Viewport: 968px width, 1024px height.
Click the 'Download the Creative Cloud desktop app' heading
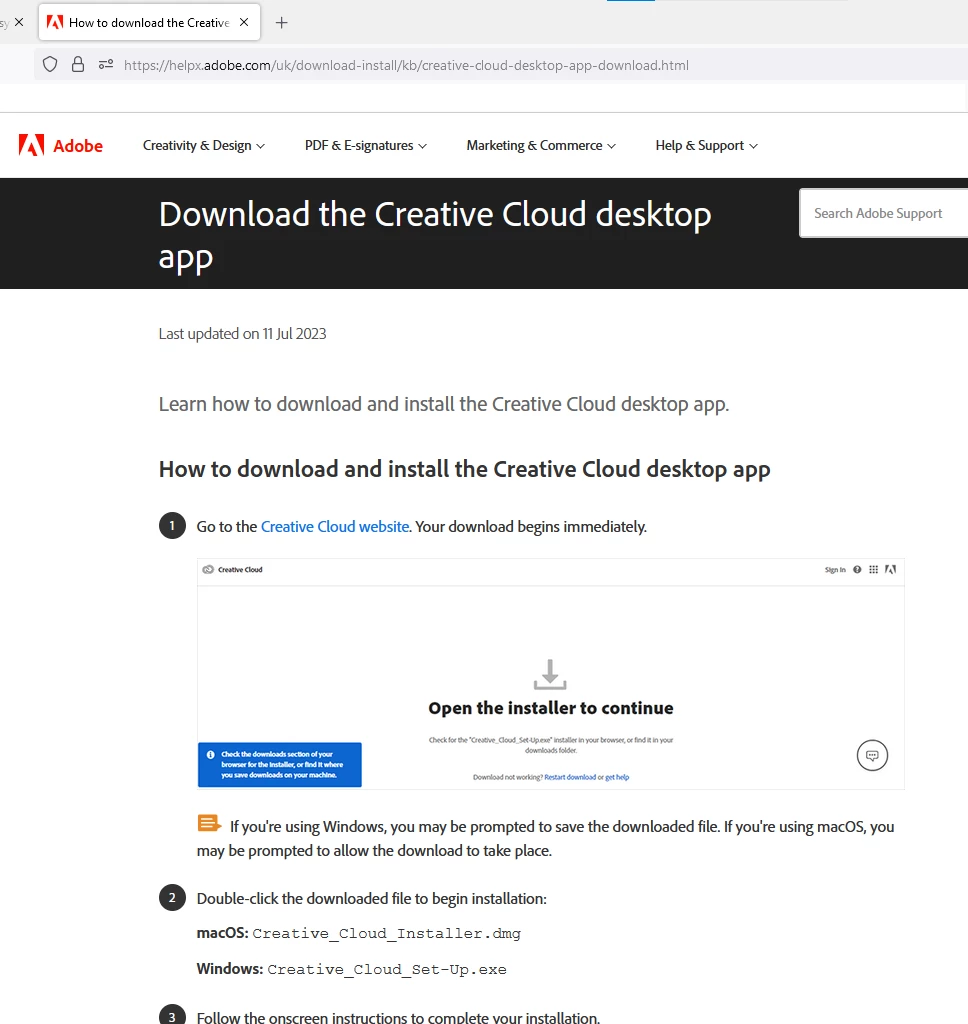tap(435, 235)
